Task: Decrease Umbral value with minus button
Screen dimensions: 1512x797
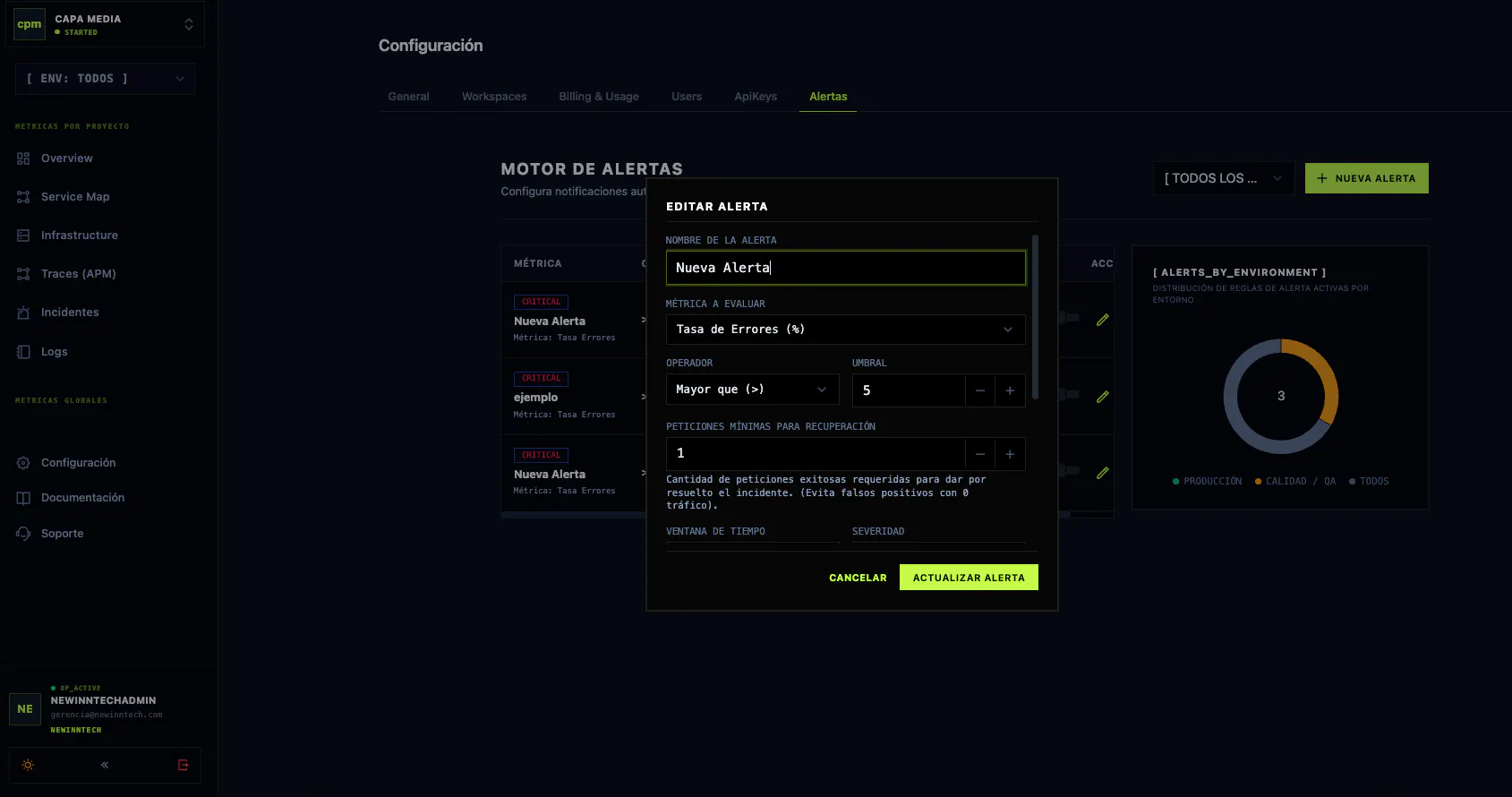Action: click(x=980, y=390)
